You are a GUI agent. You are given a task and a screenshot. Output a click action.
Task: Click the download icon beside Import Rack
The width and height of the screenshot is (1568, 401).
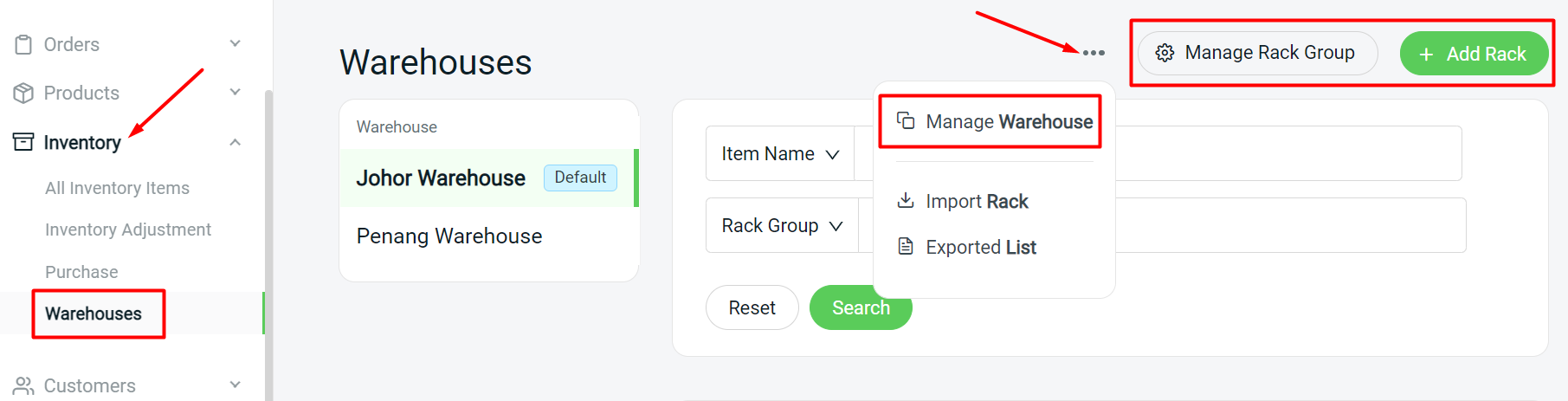tap(906, 201)
